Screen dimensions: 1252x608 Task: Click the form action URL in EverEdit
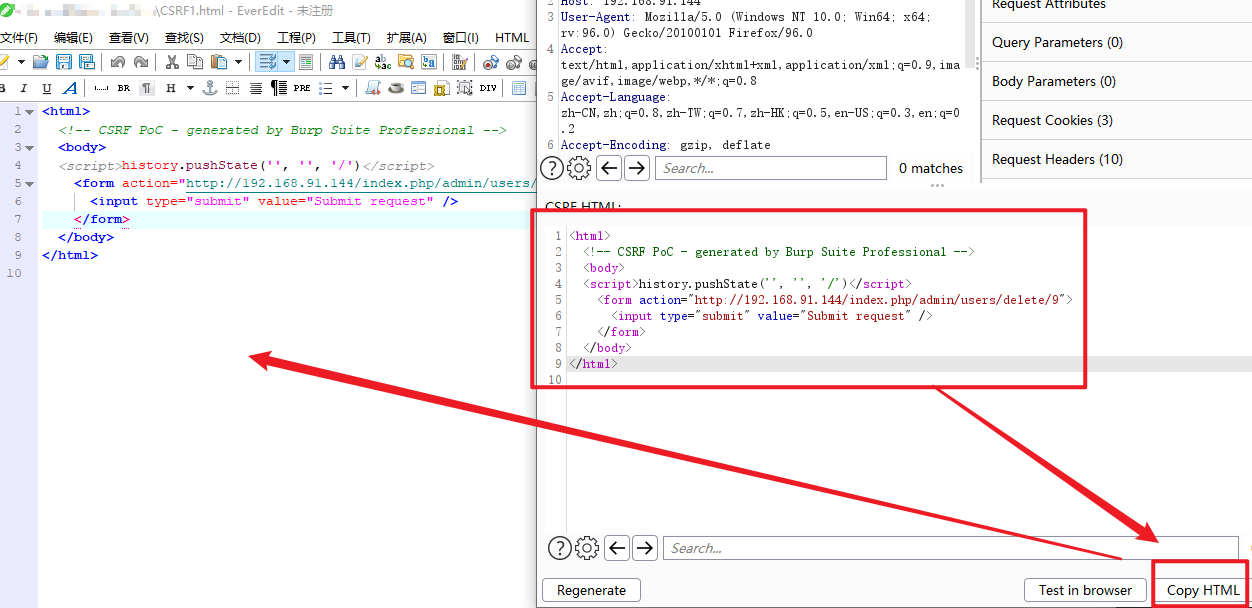[361, 184]
